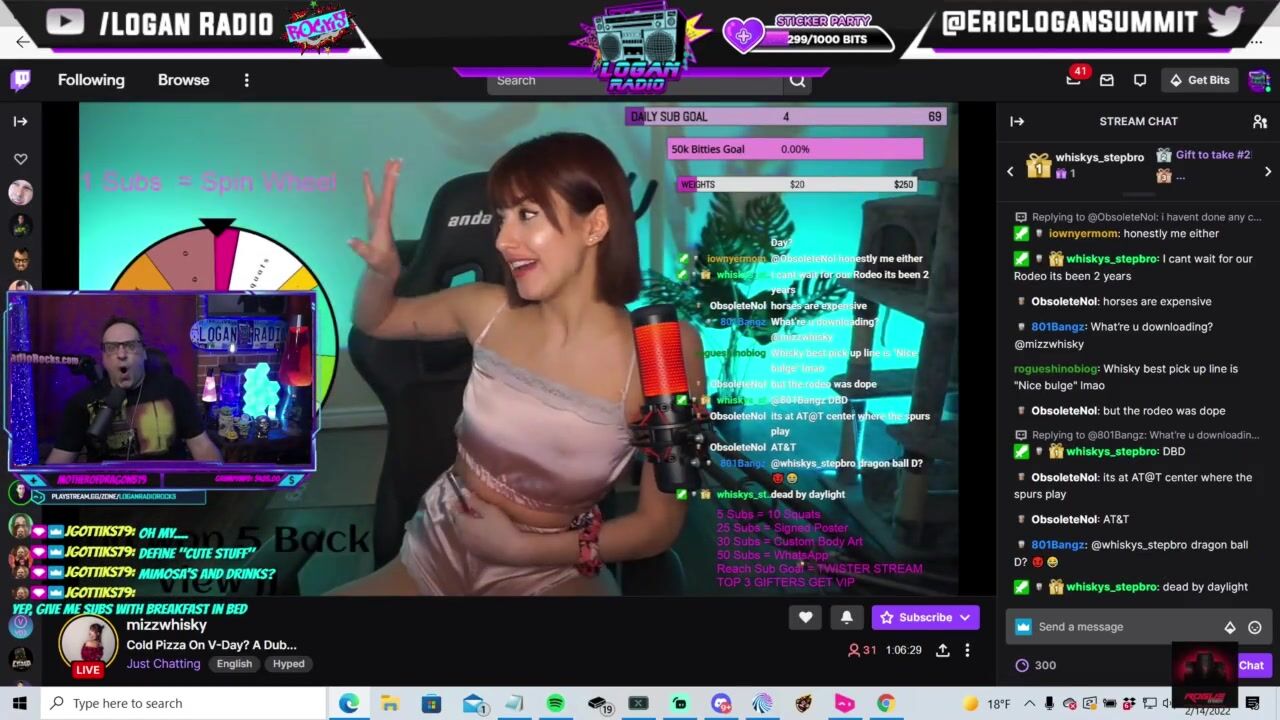Image resolution: width=1280 pixels, height=720 pixels.
Task: Open the Browse tab
Action: coord(183,80)
